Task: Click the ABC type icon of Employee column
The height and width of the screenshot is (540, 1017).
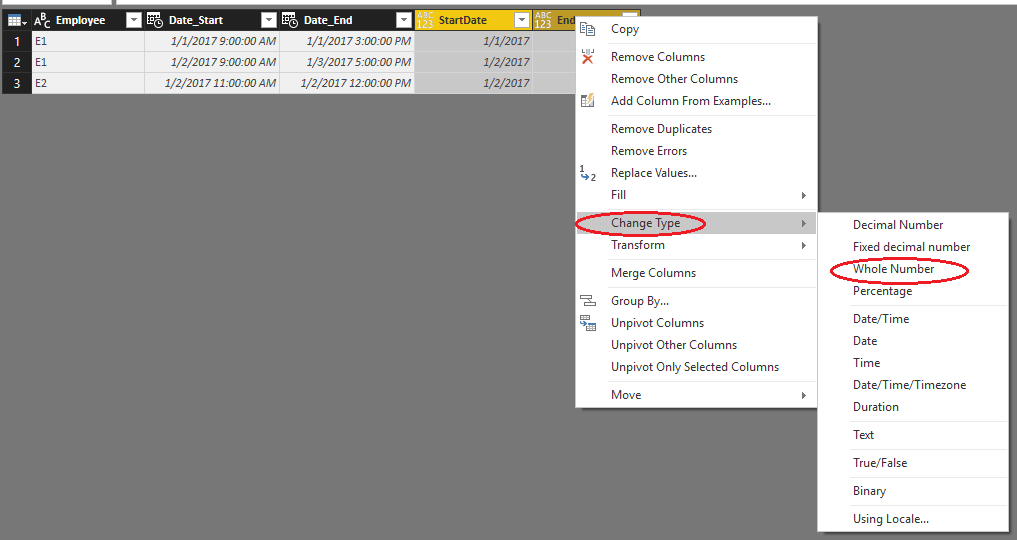Action: click(x=42, y=21)
